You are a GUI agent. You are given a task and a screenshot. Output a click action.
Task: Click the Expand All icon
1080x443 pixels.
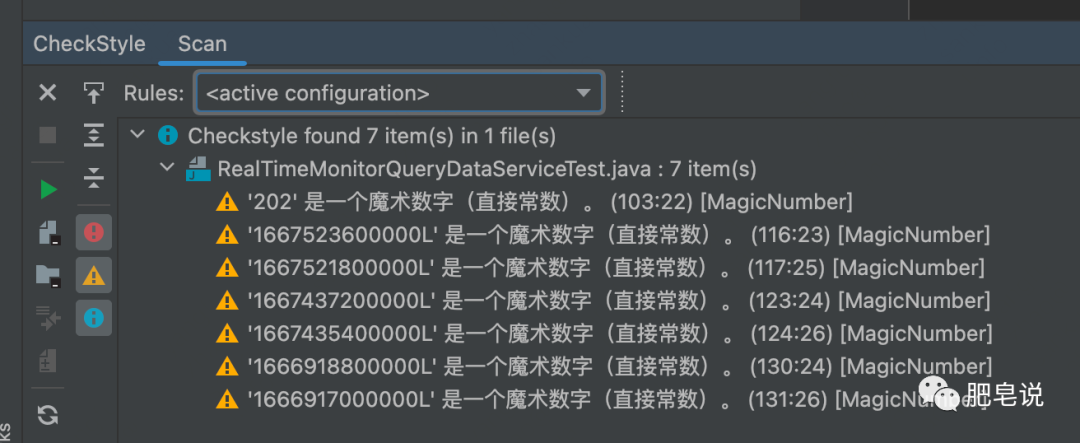tap(94, 135)
